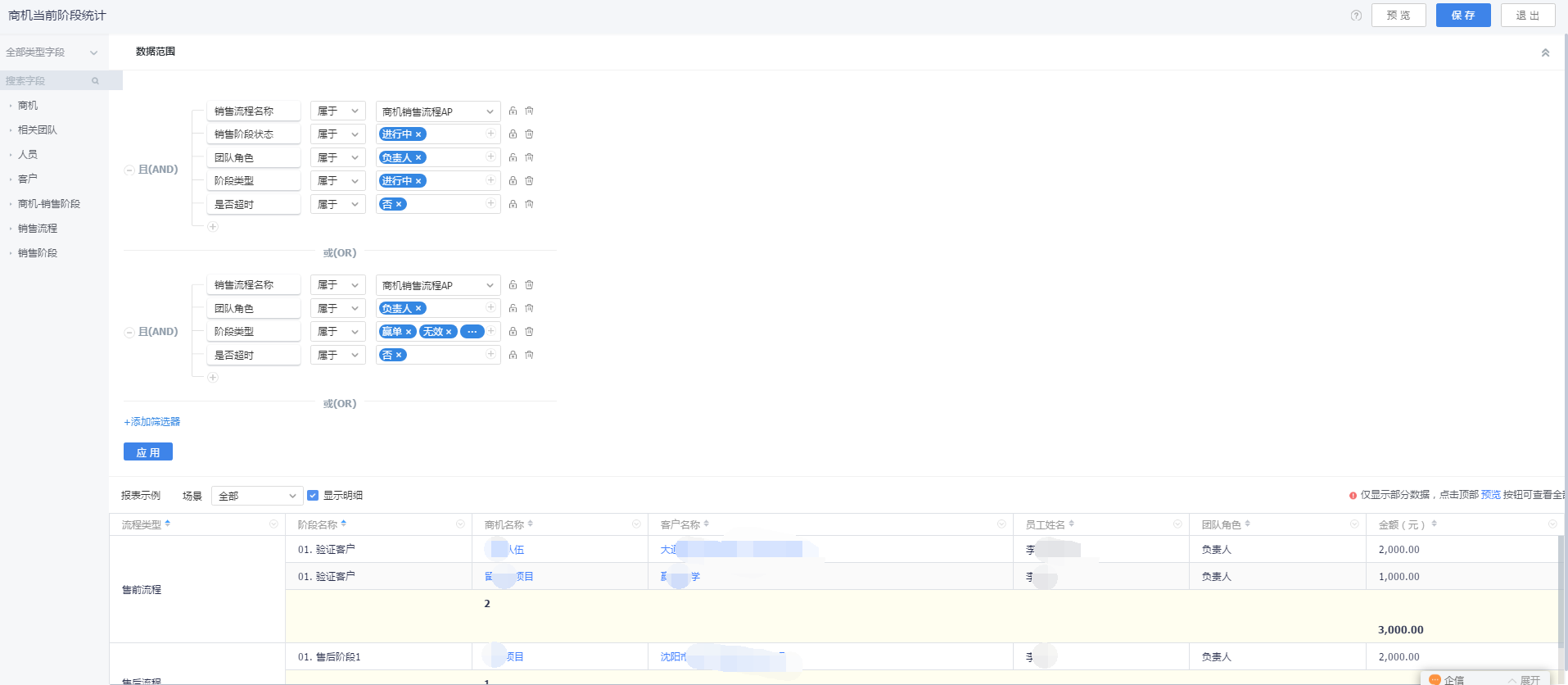
Task: Delete second group's 销售流程名称 row
Action: (x=529, y=285)
